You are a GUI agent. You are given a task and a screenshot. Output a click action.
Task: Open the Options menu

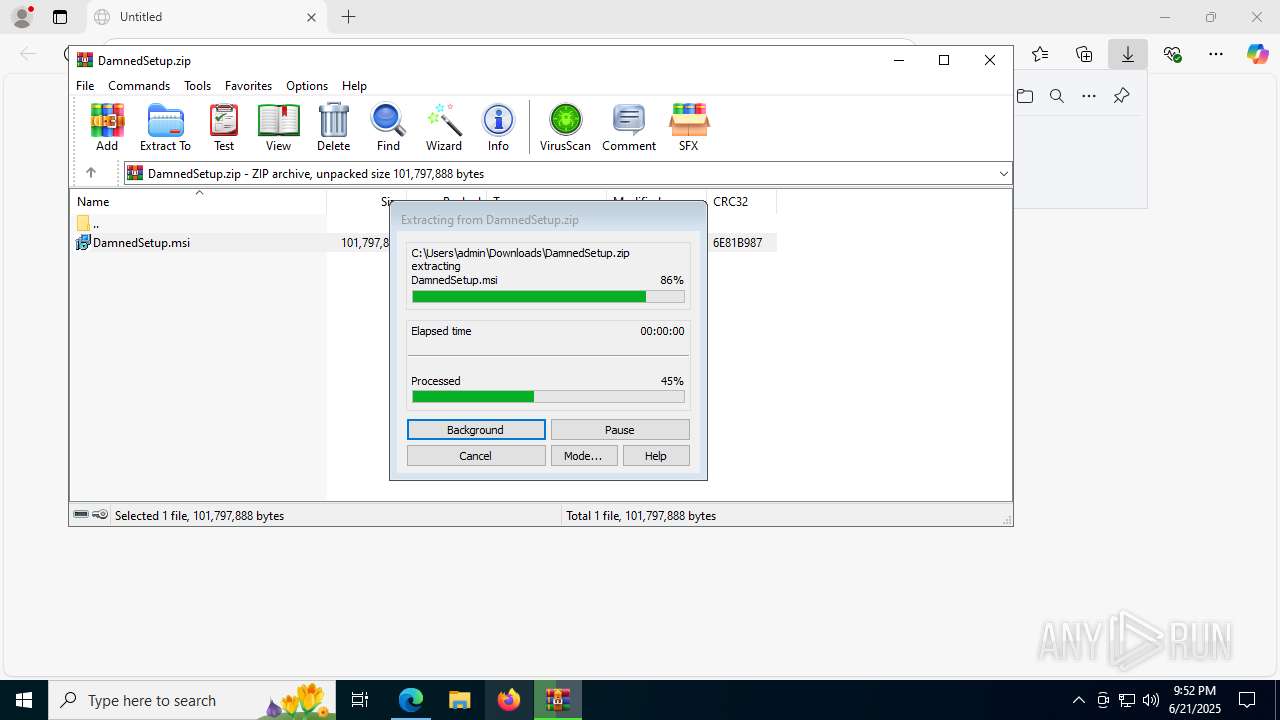pos(307,86)
